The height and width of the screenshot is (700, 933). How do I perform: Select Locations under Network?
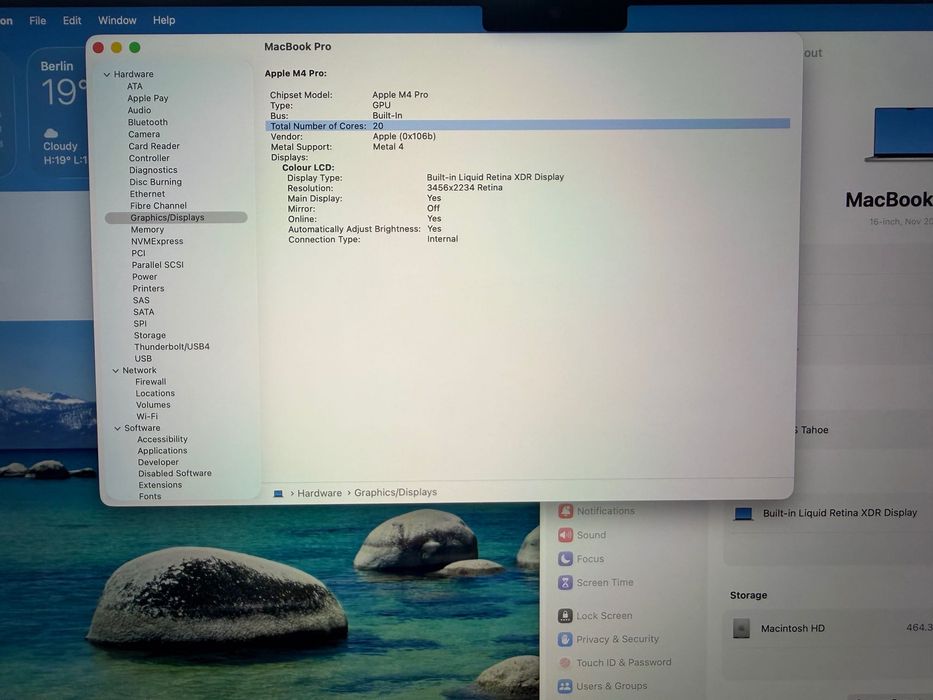(x=155, y=393)
